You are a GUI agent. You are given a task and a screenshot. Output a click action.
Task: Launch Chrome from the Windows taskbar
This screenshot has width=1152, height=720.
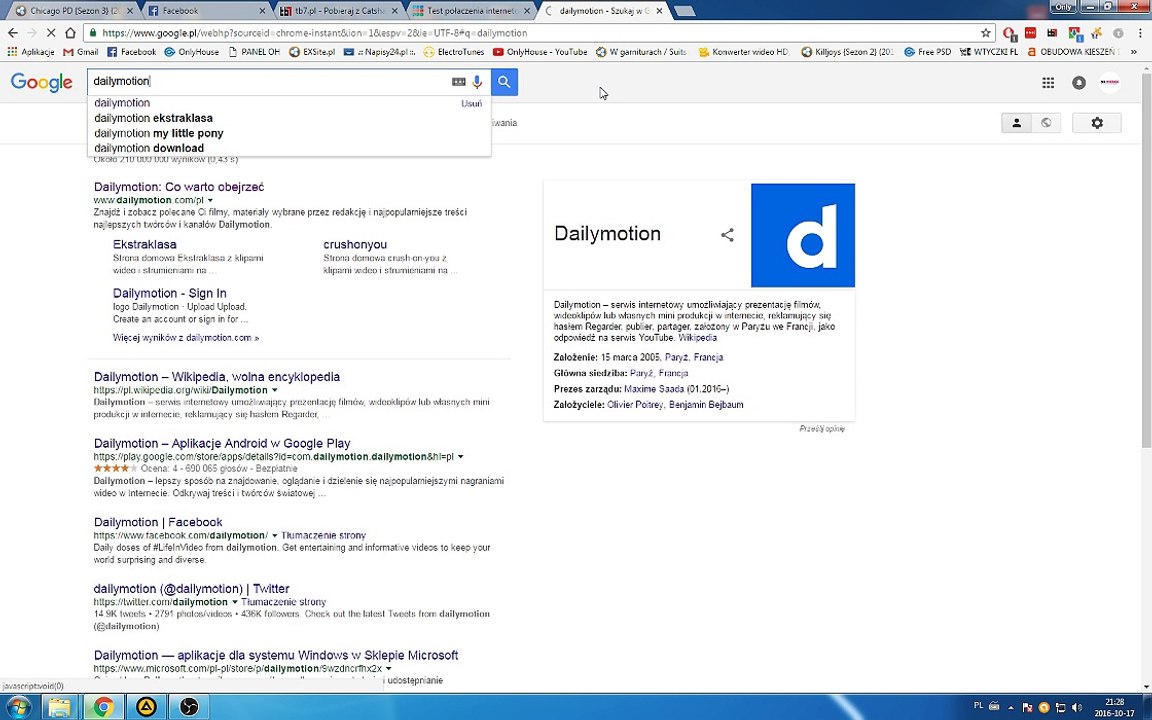pyautogui.click(x=104, y=707)
